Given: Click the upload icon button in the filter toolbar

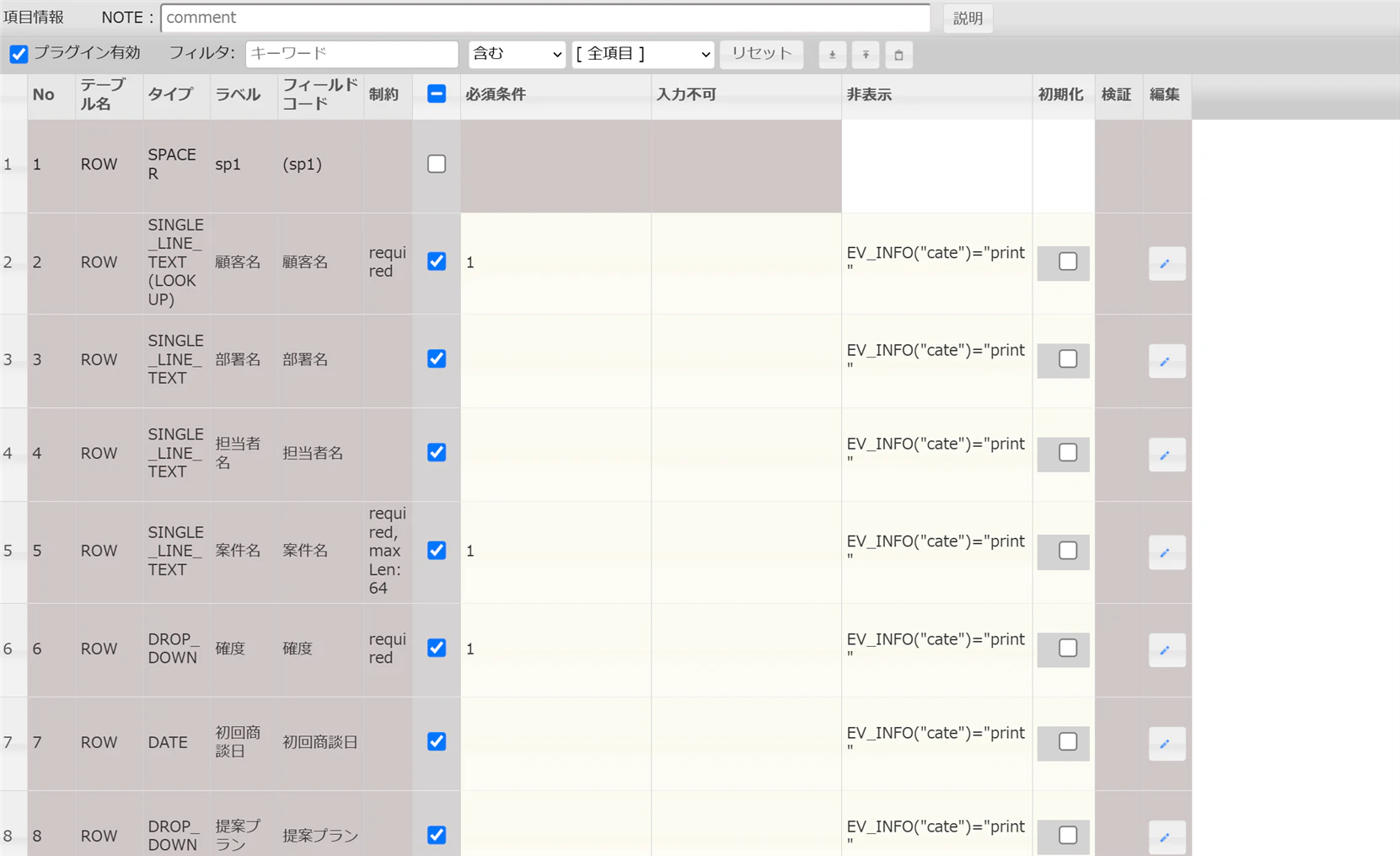Looking at the screenshot, I should (x=866, y=55).
